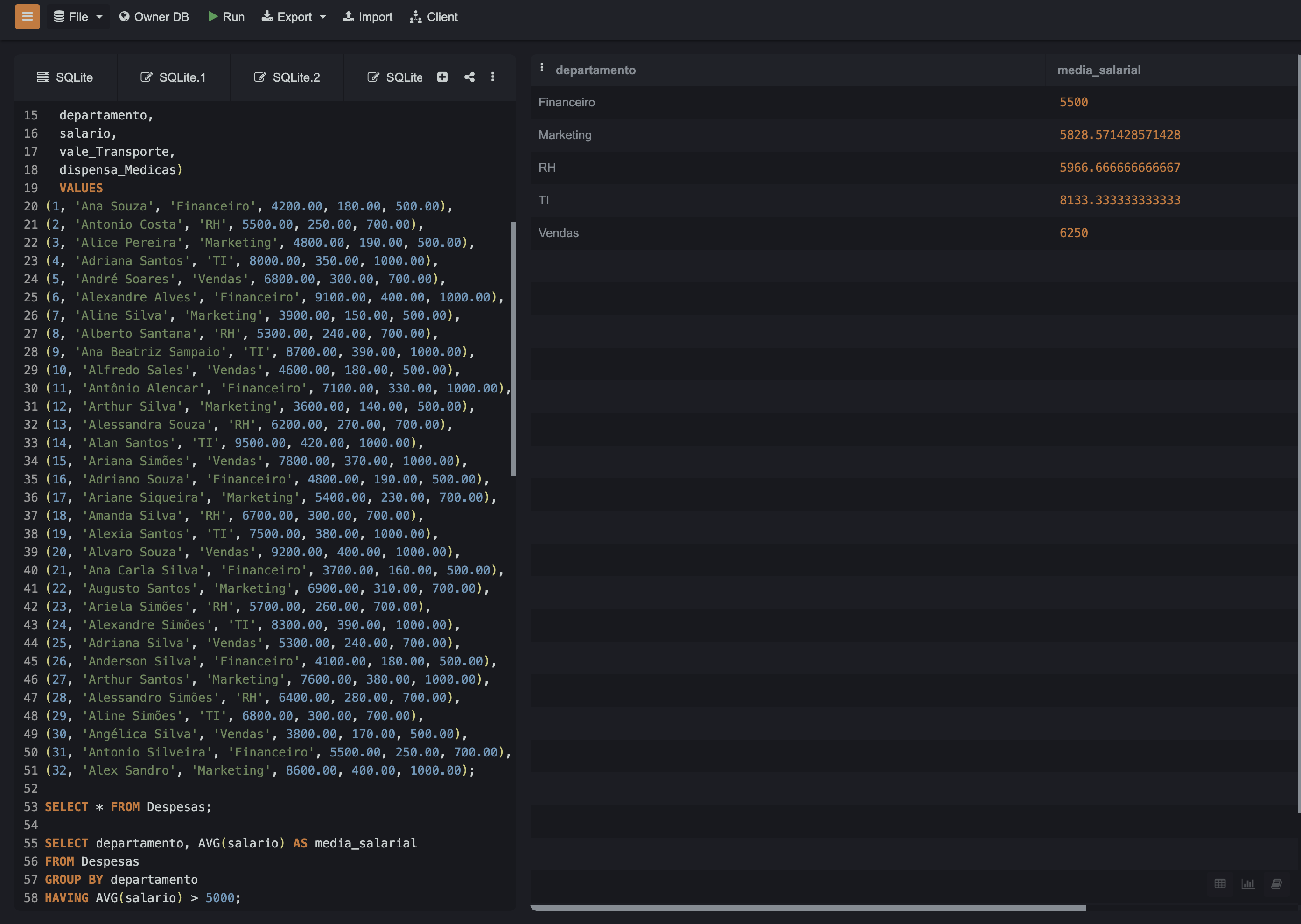This screenshot has height=924, width=1301.
Task: Select the Financeiro result row
Action: (x=914, y=102)
